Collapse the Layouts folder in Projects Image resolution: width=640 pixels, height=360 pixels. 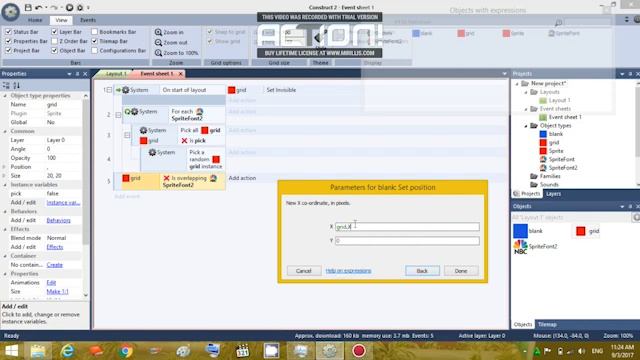click(526, 92)
